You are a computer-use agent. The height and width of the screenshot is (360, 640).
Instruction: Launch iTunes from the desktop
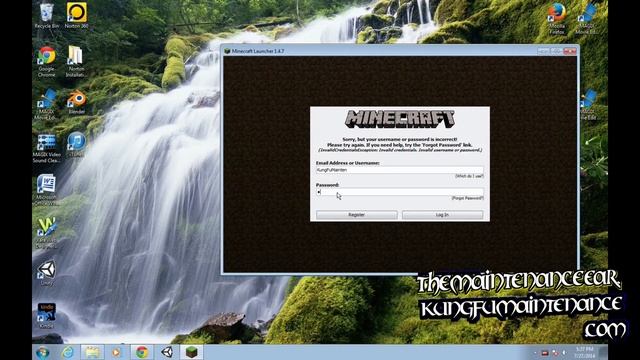click(x=76, y=144)
